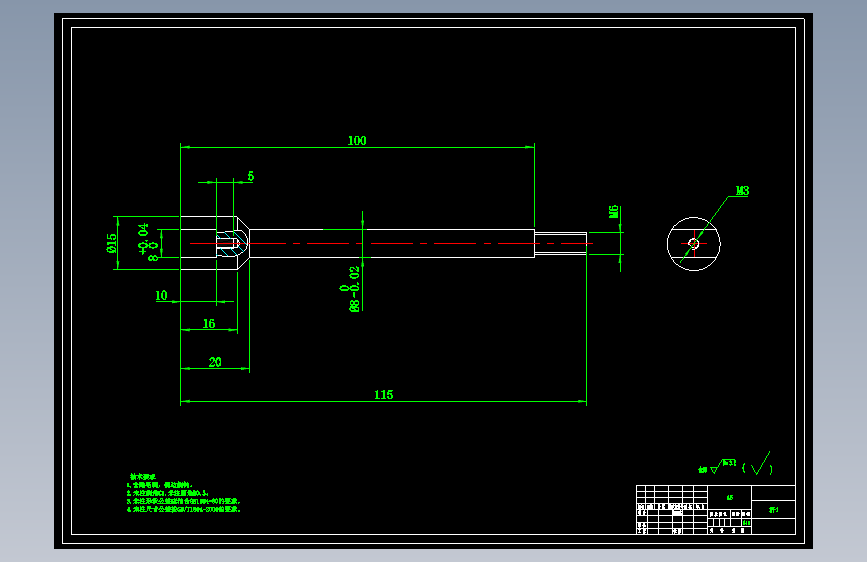
Task: Select the green part-number cell in title block
Action: [773, 509]
